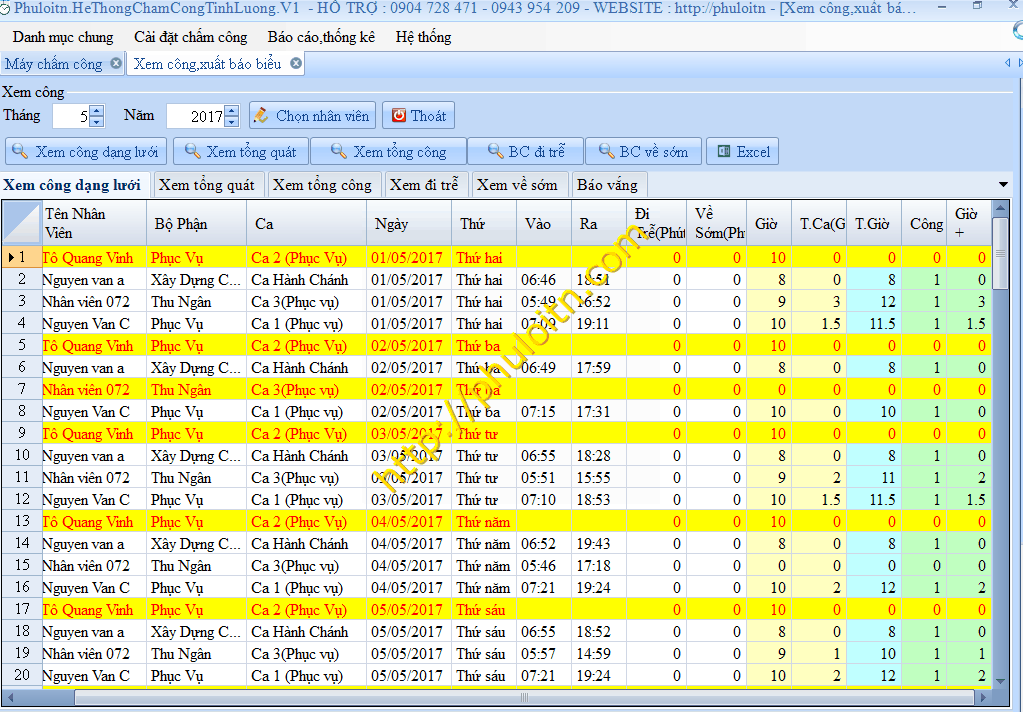Open the Danh mục chung menu
The image size is (1023, 712).
63,37
